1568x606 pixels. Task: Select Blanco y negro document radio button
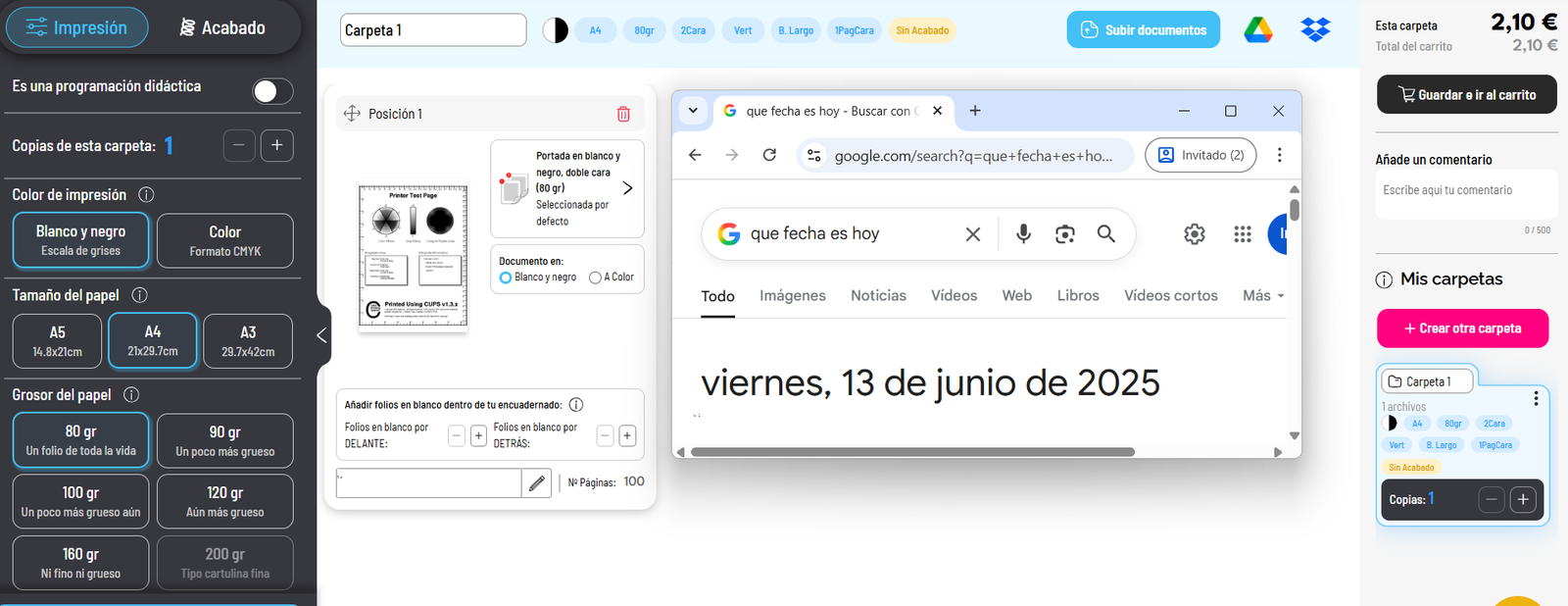pyautogui.click(x=506, y=278)
